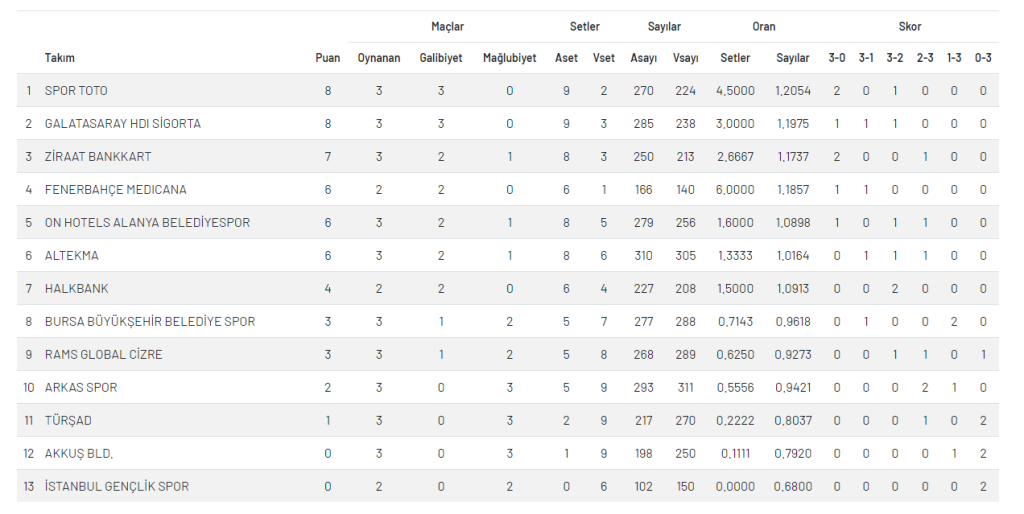Screen dimensions: 1024x514
Task: Select the Mağlubiyet column header
Action: (509, 58)
